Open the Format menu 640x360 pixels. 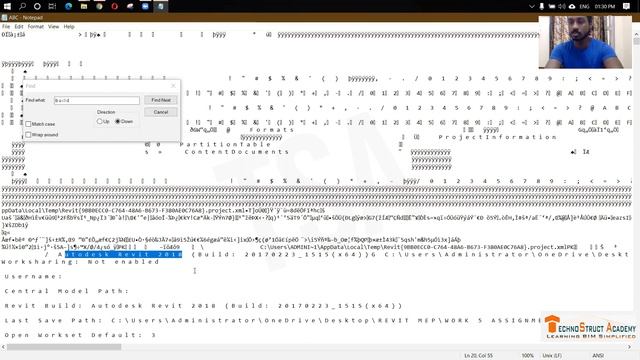tap(36, 27)
